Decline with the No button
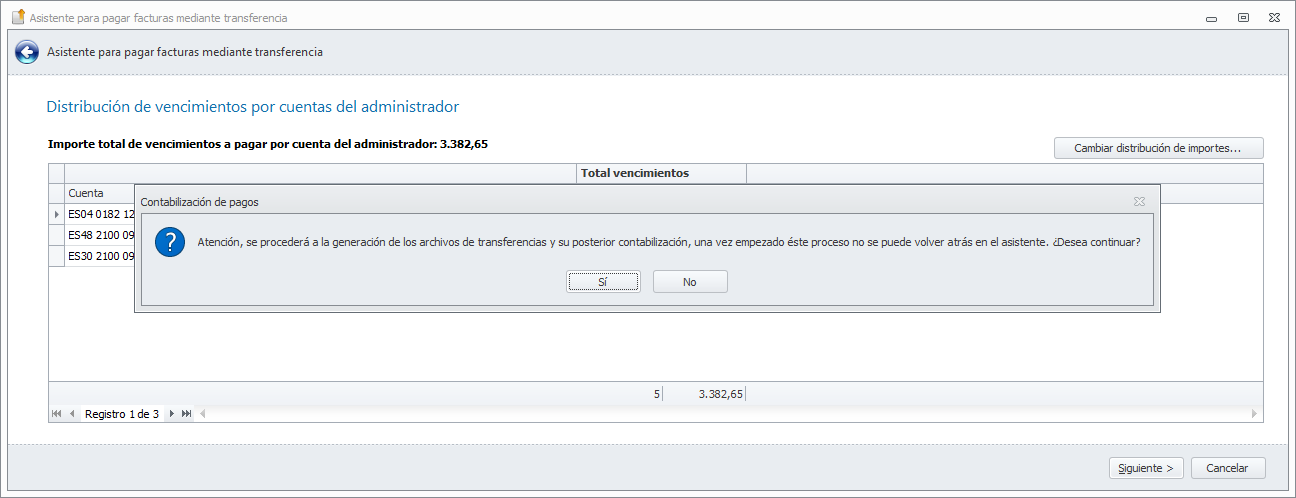The height and width of the screenshot is (498, 1296). [690, 282]
